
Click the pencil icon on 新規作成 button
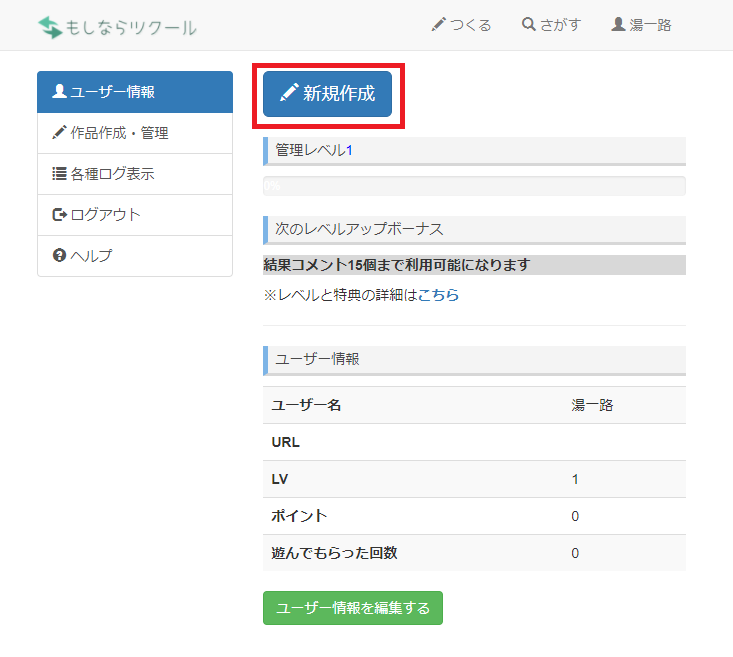coord(289,93)
